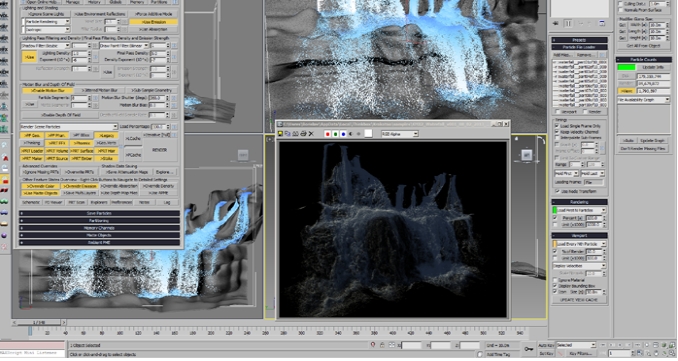Toggle the green channel icon

336,134
